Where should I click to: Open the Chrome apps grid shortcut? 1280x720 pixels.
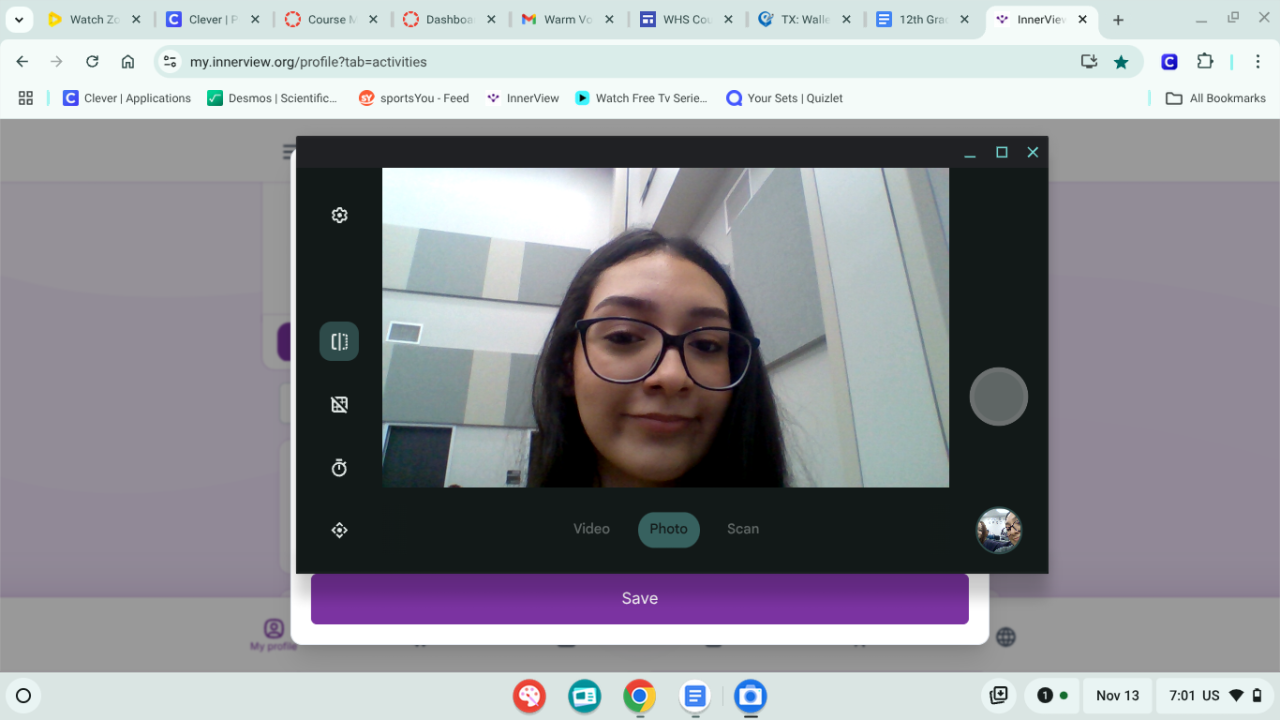(26, 98)
